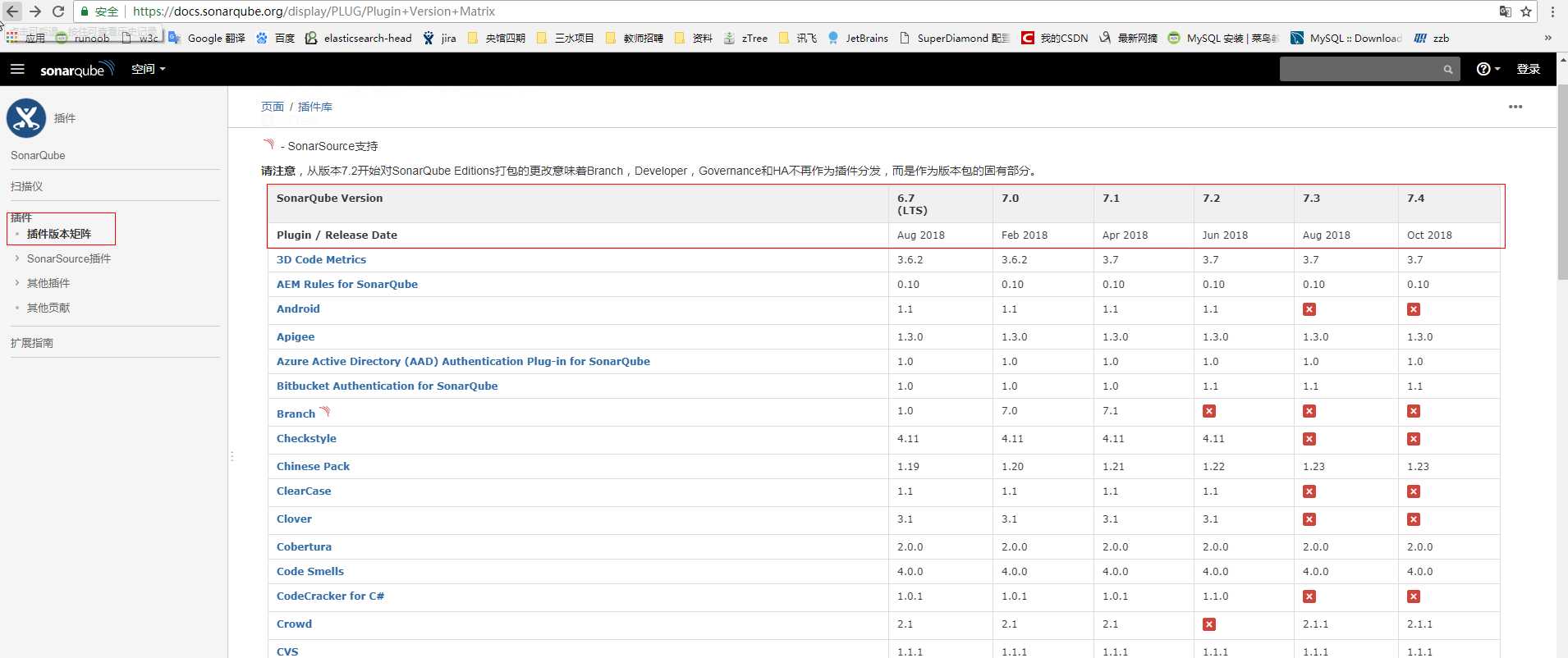The width and height of the screenshot is (1568, 658).
Task: Open Chrome three-dot menu
Action: click(1552, 11)
